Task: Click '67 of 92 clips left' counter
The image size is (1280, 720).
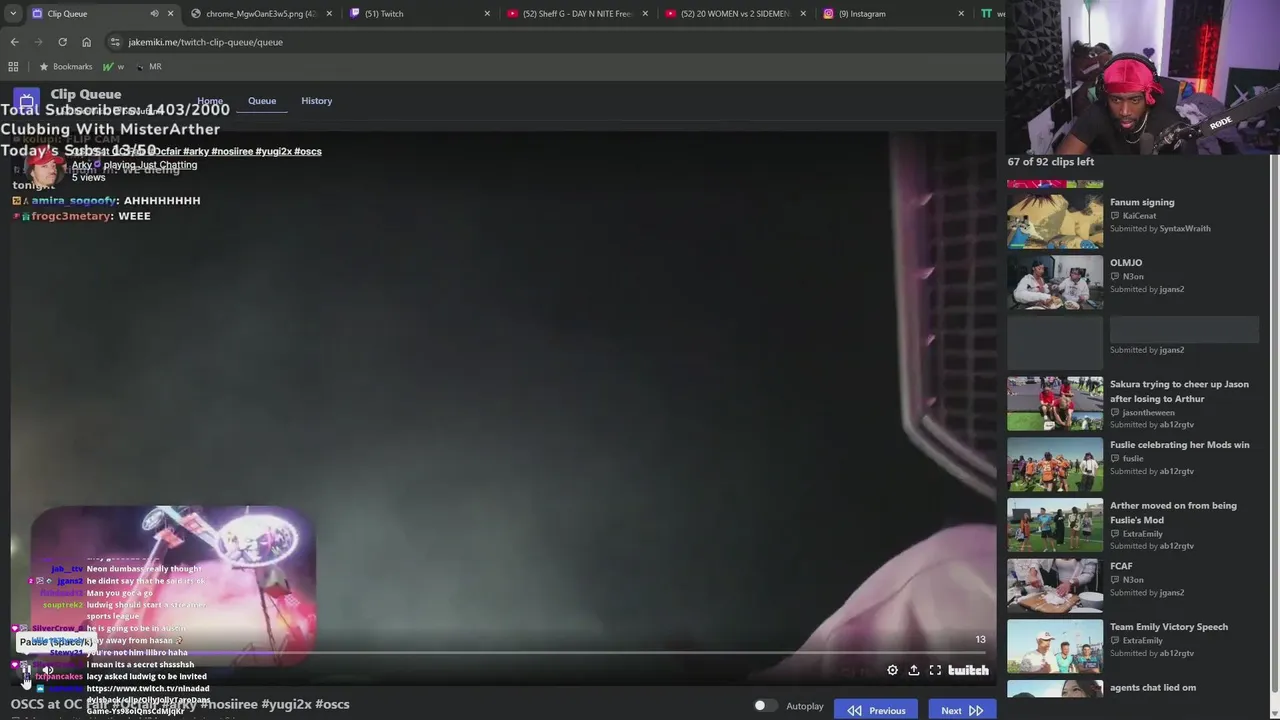Action: point(1050,162)
